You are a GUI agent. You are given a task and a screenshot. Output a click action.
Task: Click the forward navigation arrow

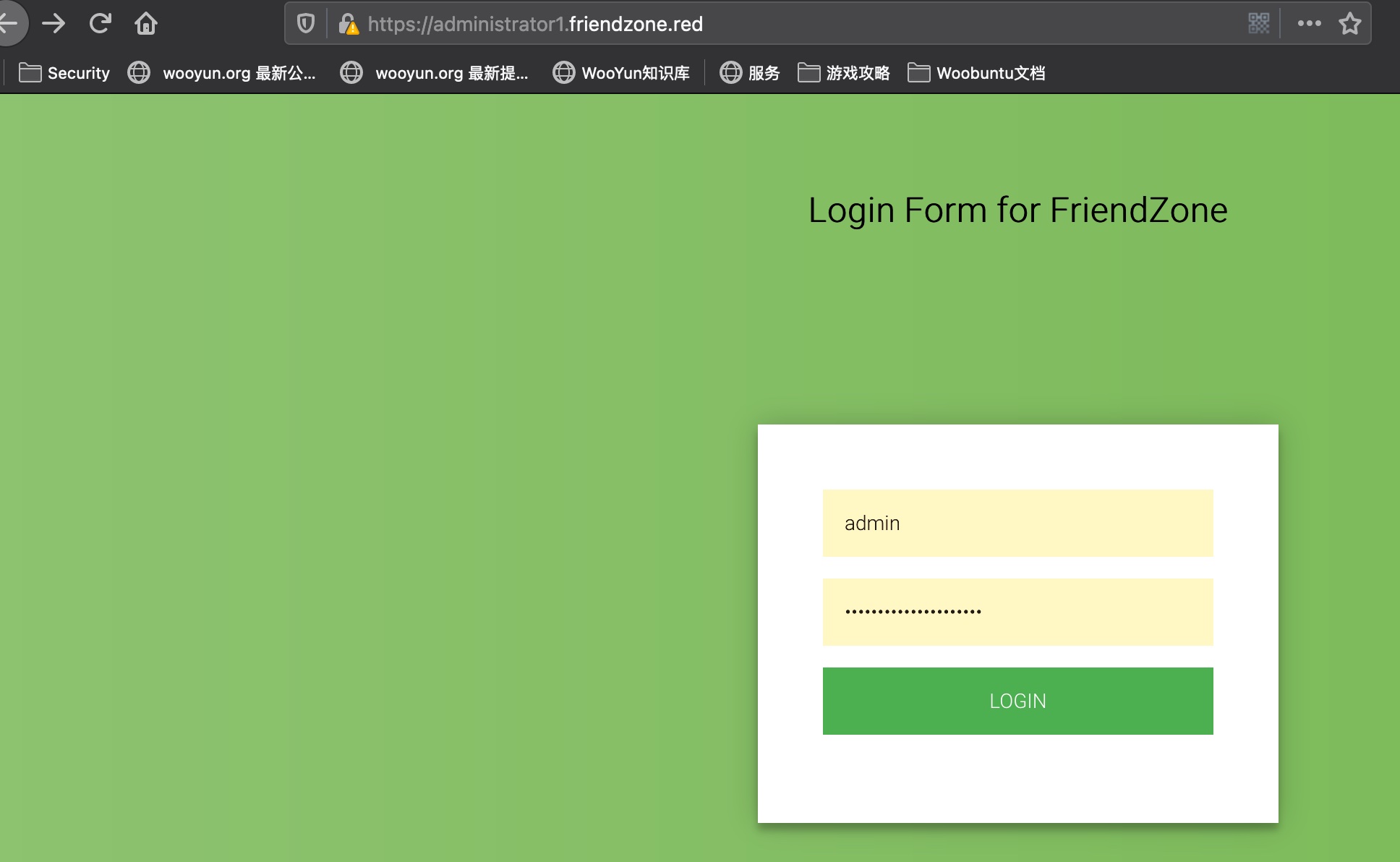tap(54, 24)
